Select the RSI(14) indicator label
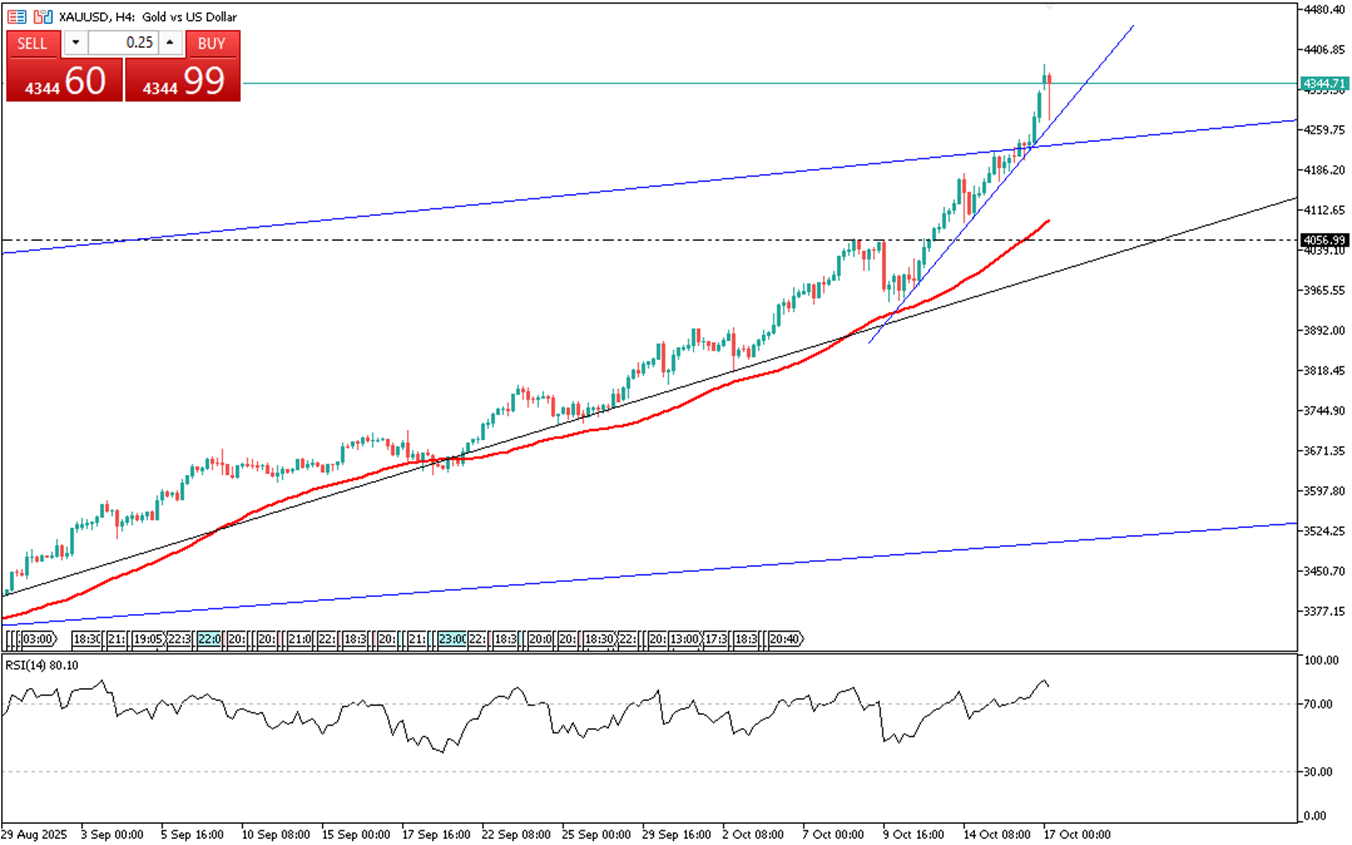This screenshot has width=1352, height=845. (x=42, y=665)
